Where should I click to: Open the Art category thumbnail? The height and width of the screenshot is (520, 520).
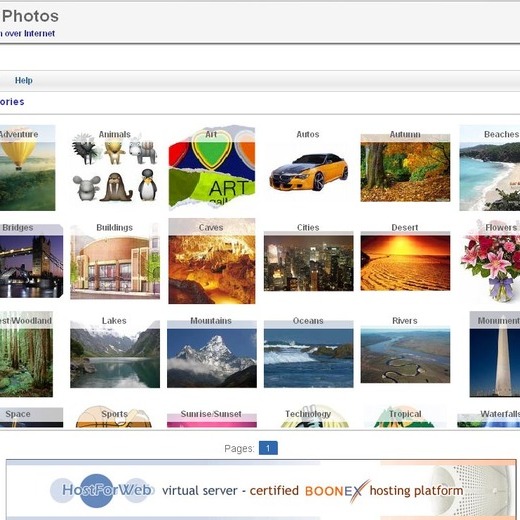212,168
